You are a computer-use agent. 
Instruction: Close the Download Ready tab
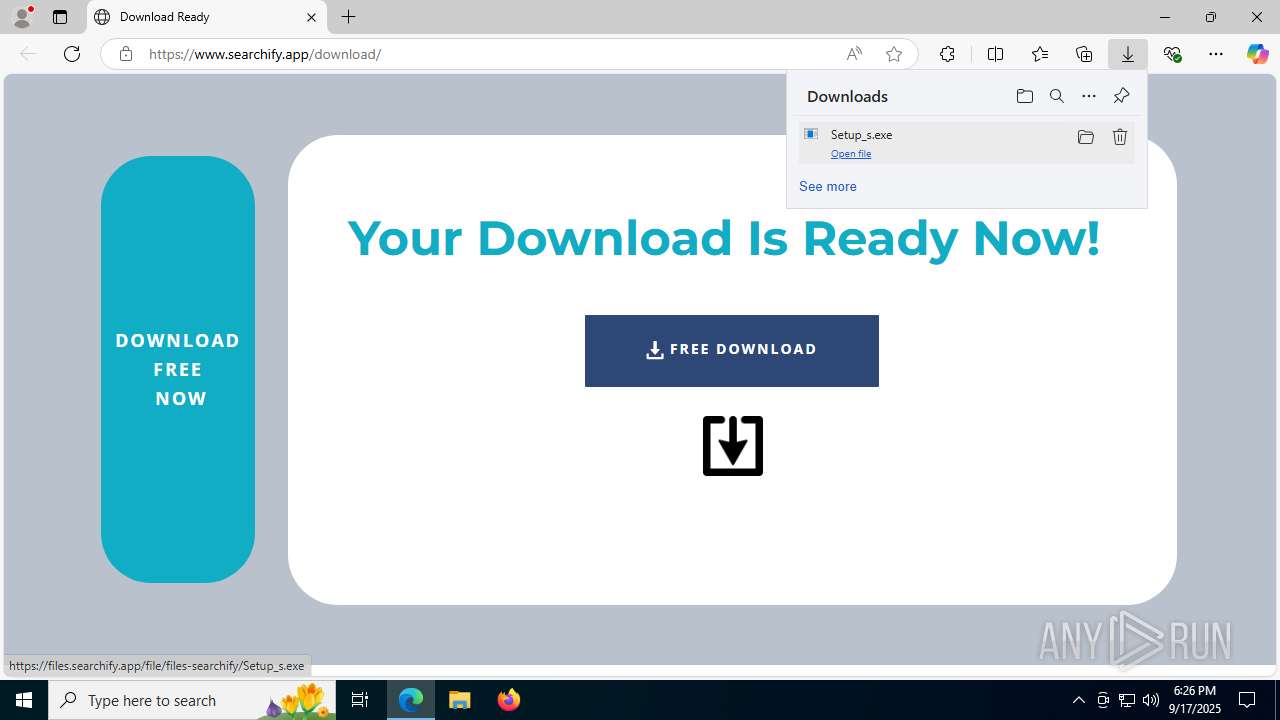[x=311, y=17]
